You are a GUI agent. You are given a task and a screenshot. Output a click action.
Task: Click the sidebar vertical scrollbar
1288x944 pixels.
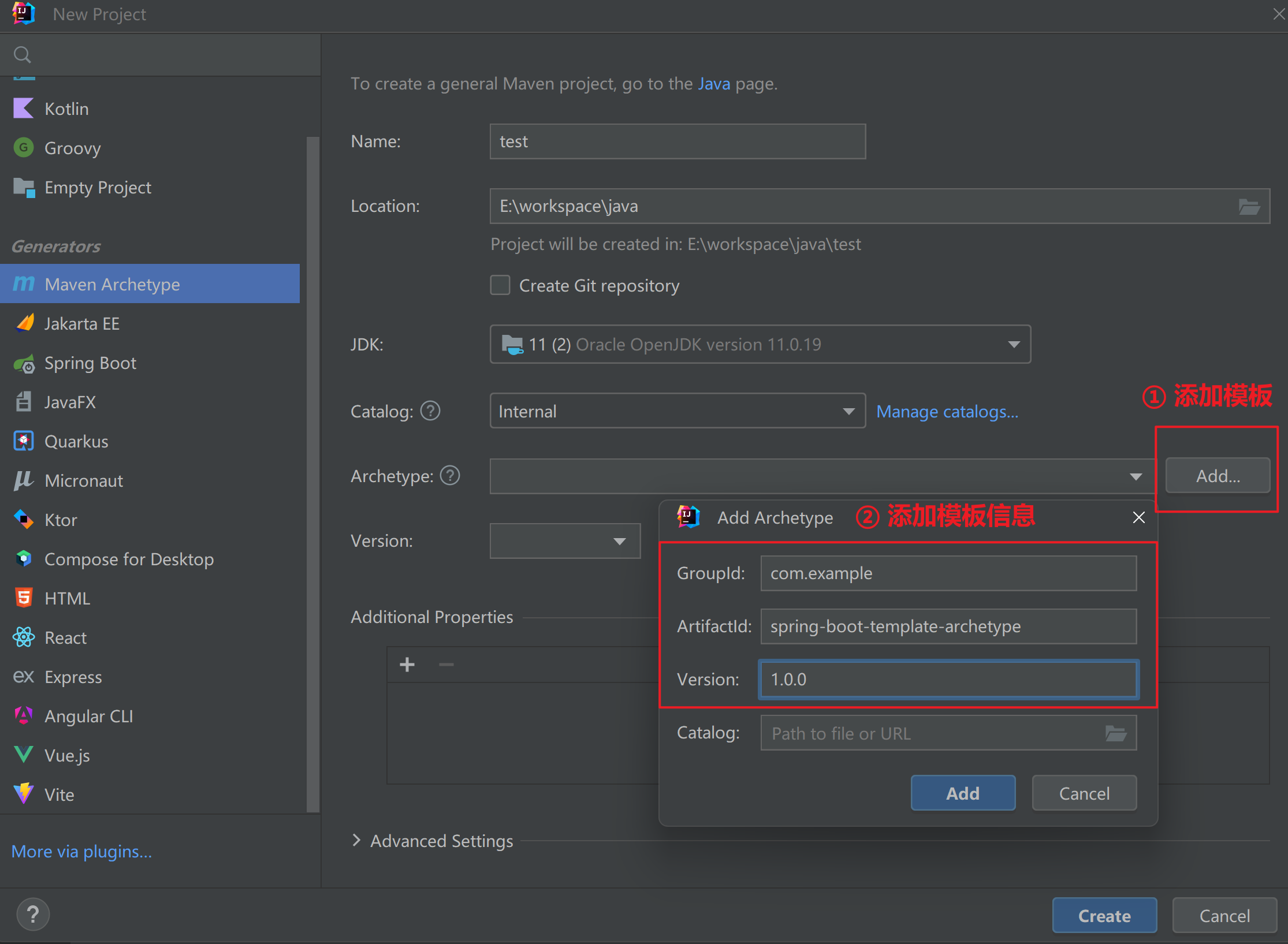(x=312, y=473)
